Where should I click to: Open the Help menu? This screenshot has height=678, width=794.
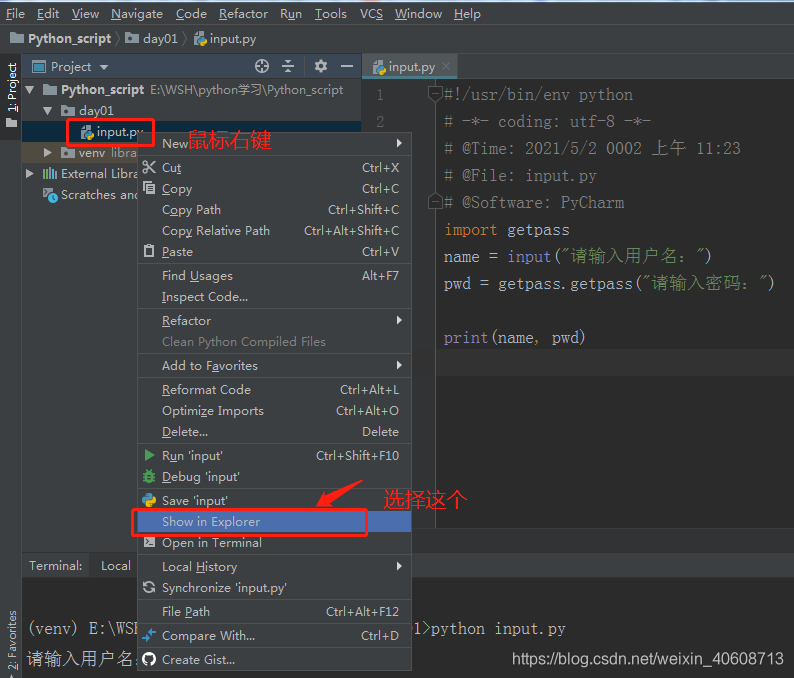(467, 14)
